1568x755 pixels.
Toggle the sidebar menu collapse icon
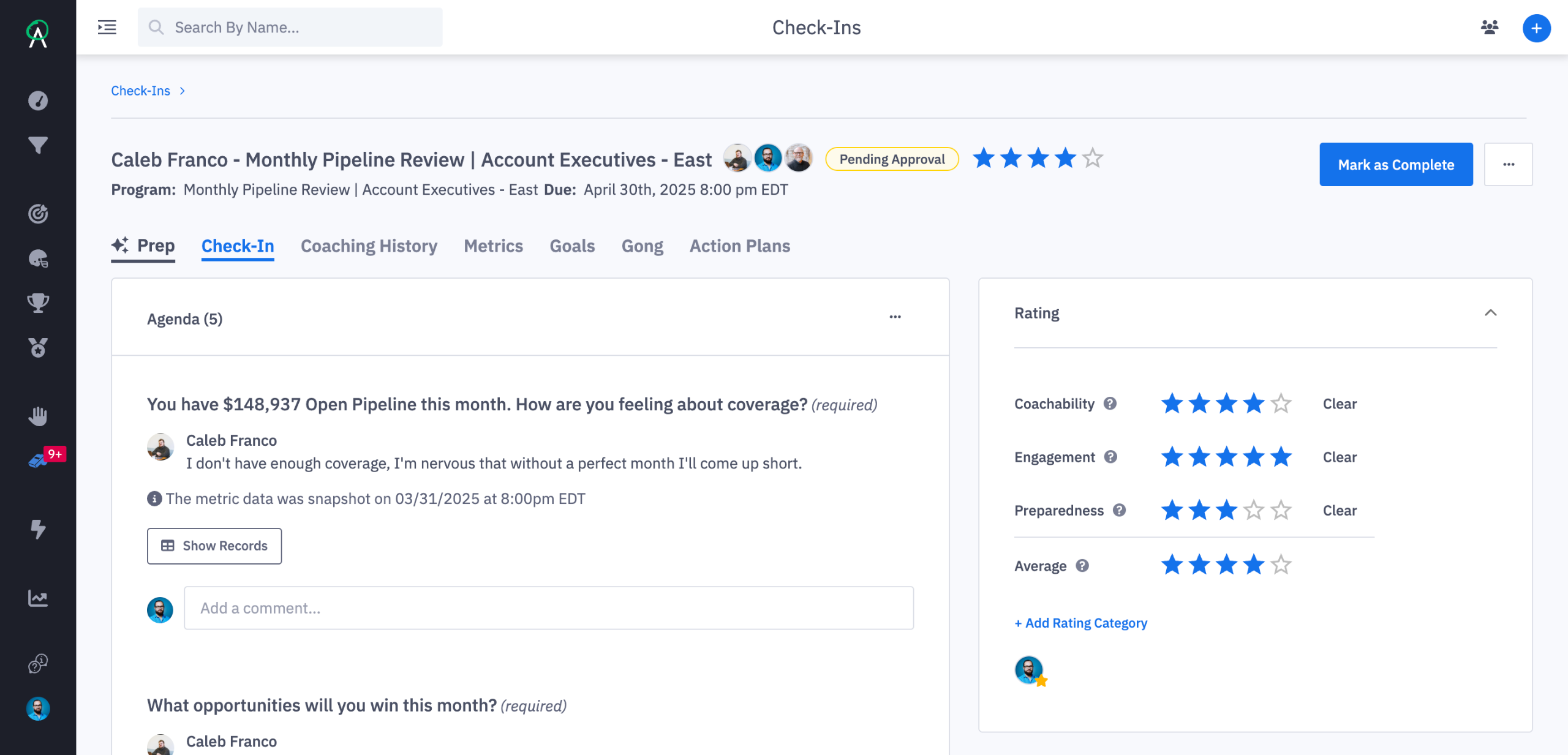tap(107, 28)
